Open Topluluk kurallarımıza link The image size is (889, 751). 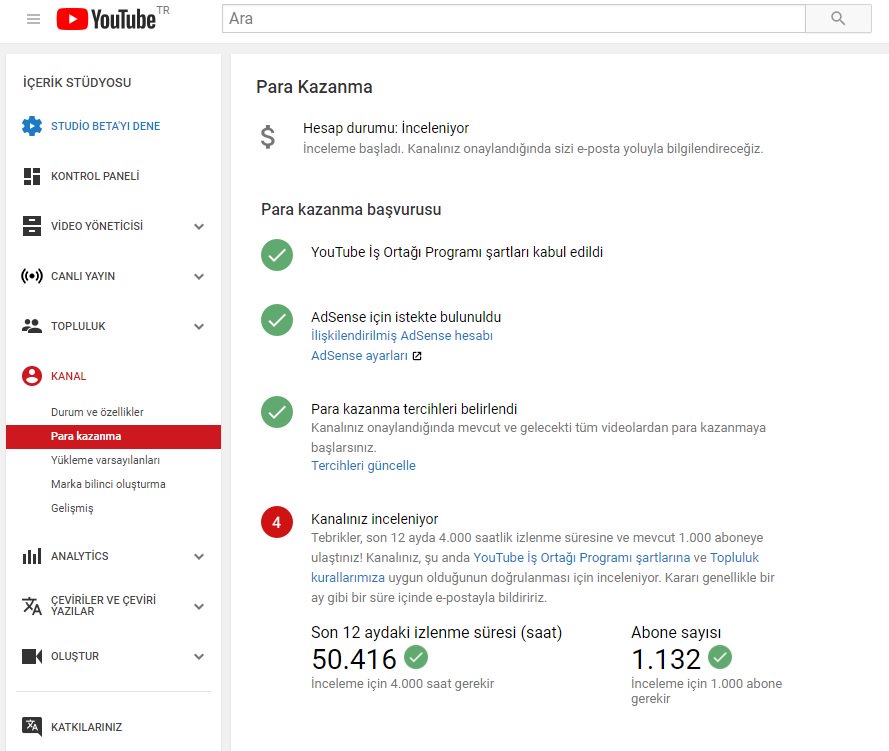535,567
